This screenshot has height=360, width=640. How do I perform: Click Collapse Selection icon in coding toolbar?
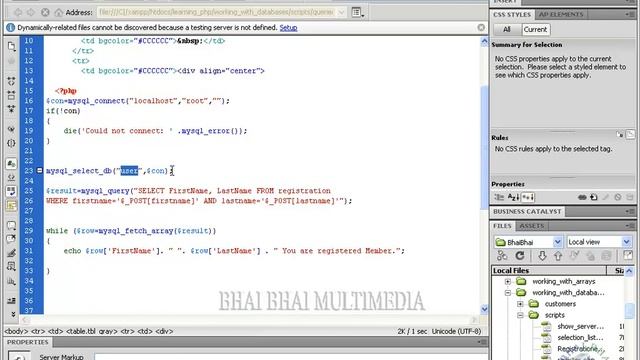point(11,96)
